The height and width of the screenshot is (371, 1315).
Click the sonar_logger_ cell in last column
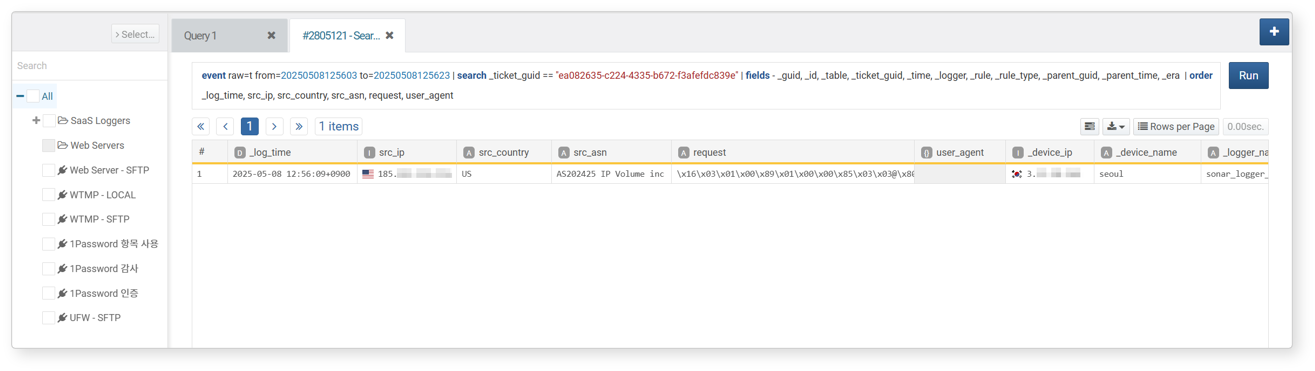(1236, 174)
